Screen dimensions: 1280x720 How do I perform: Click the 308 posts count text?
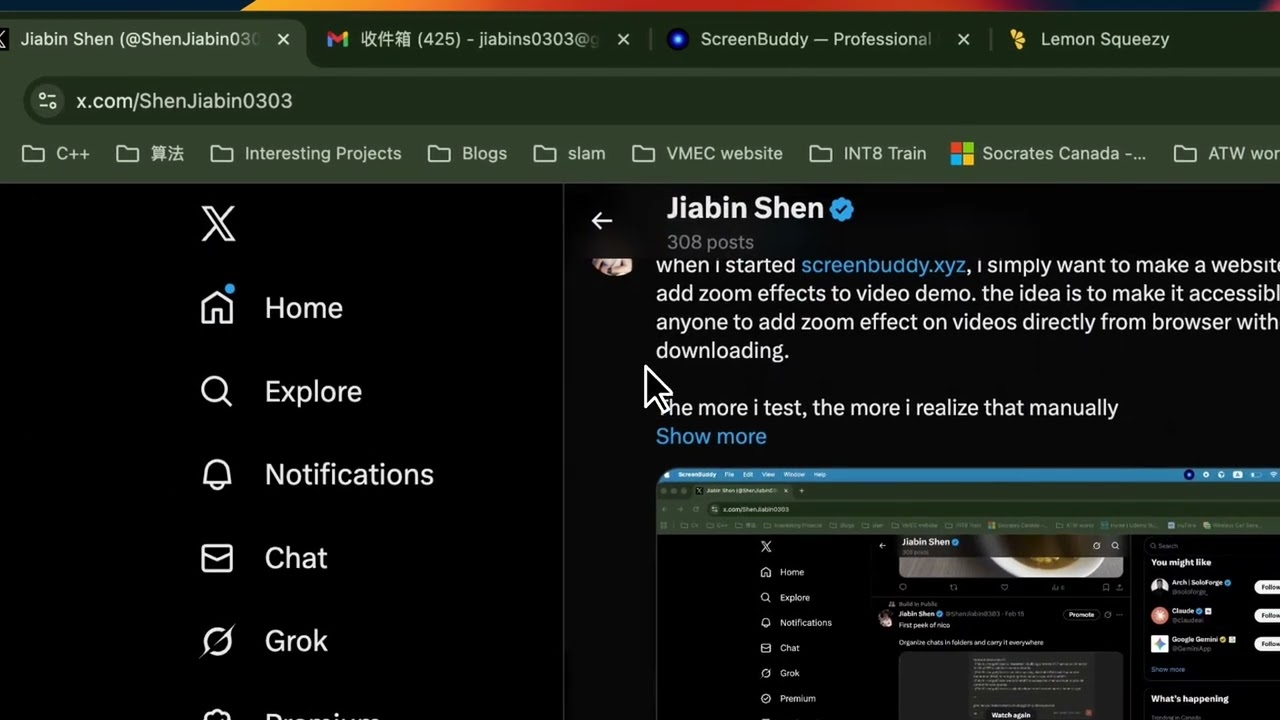coord(710,242)
